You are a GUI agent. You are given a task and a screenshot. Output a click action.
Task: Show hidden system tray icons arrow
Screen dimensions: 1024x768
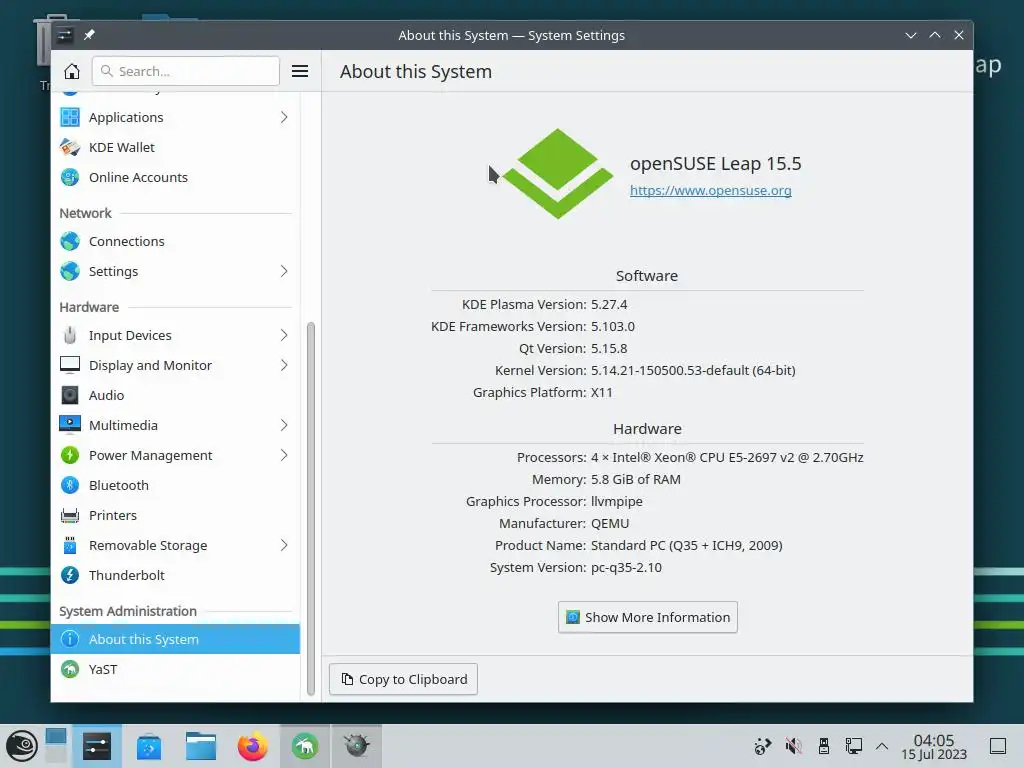(x=882, y=746)
